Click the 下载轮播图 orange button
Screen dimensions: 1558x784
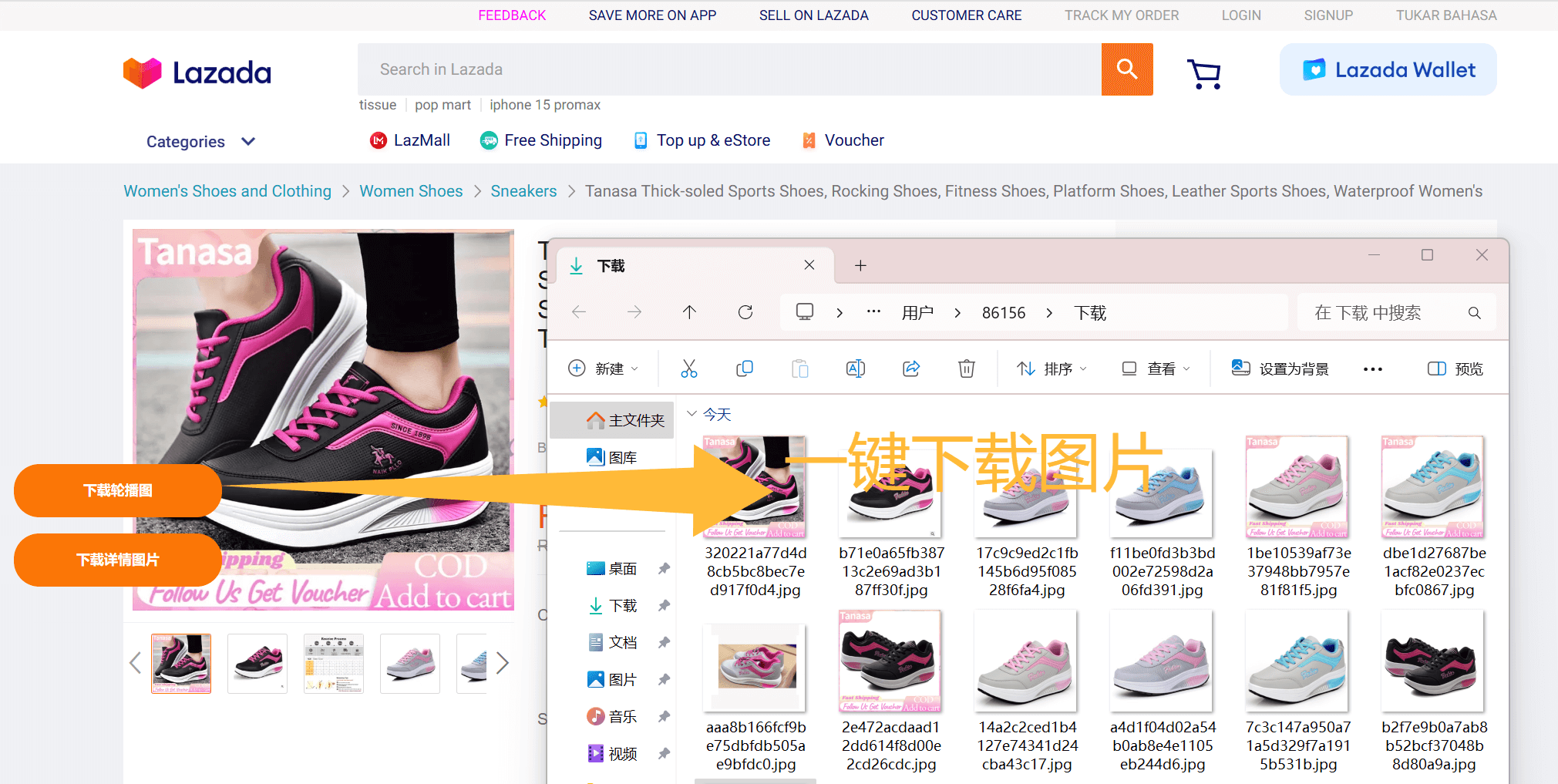118,490
